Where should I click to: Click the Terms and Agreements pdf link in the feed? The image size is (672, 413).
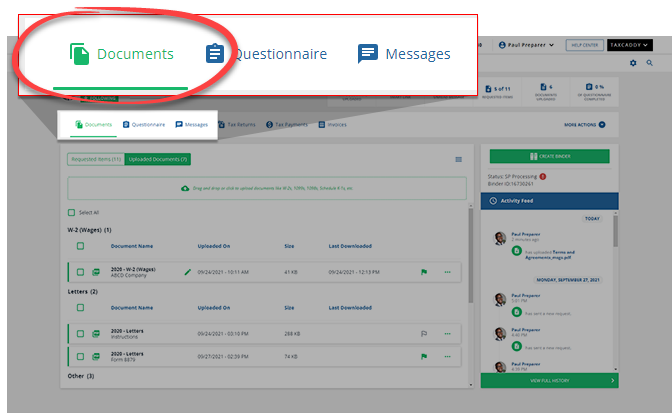pyautogui.click(x=550, y=255)
